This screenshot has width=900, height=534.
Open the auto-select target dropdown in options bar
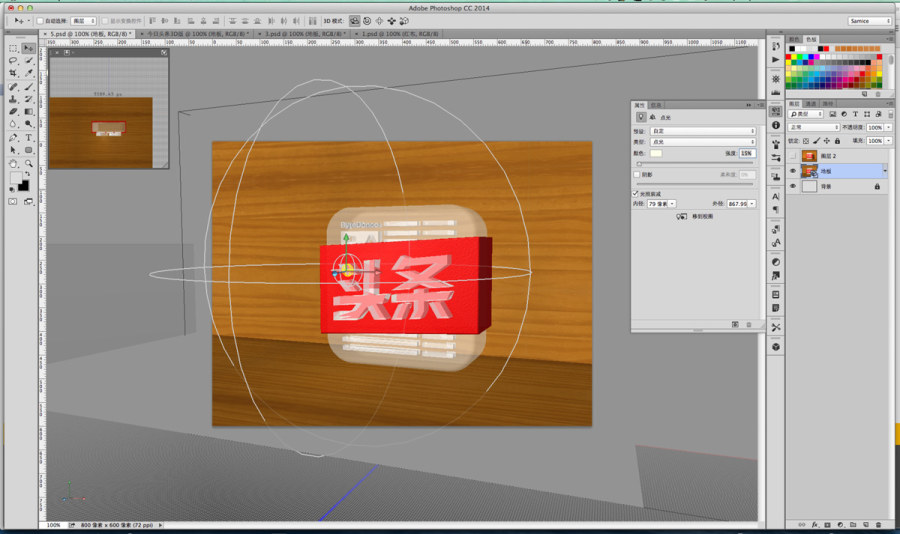coord(83,21)
